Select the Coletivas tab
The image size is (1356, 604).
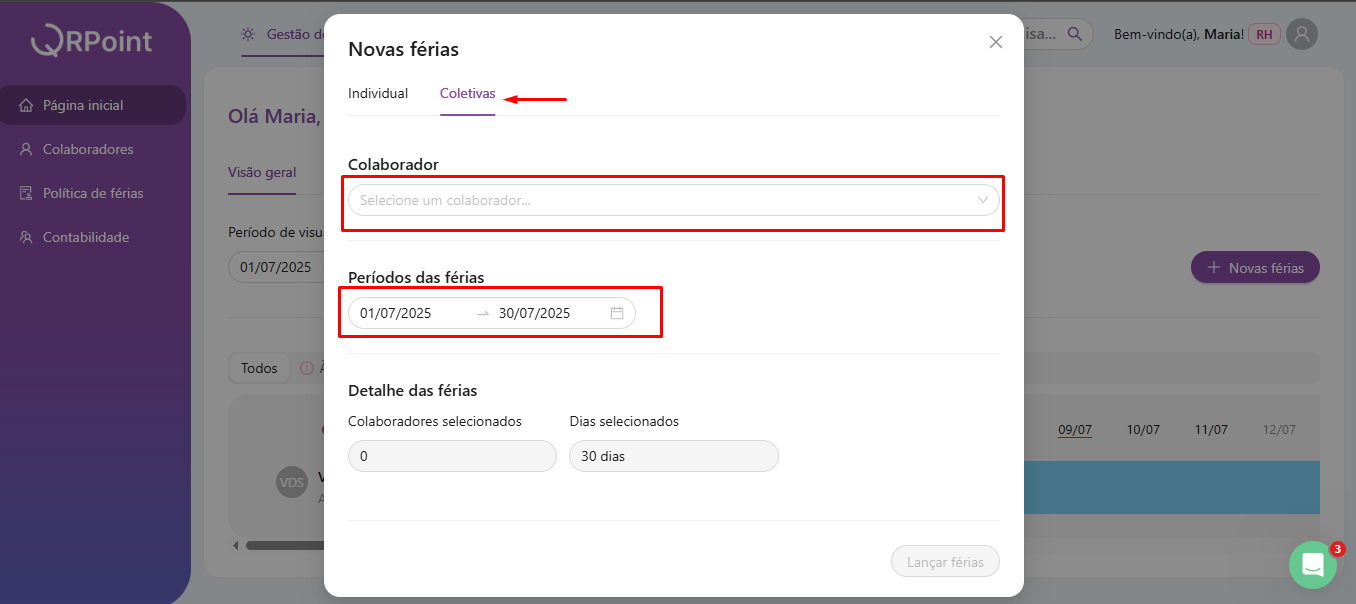click(467, 94)
